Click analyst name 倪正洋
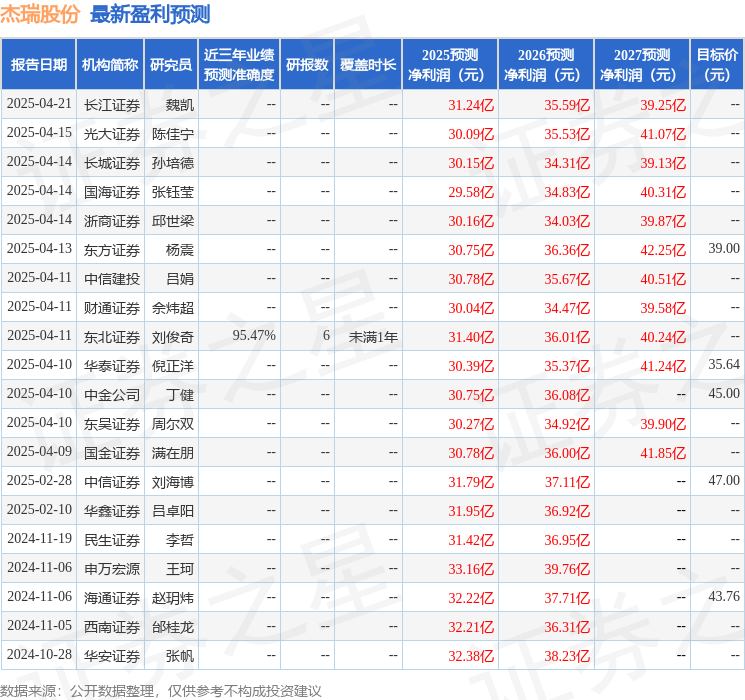The width and height of the screenshot is (745, 700). [x=173, y=366]
